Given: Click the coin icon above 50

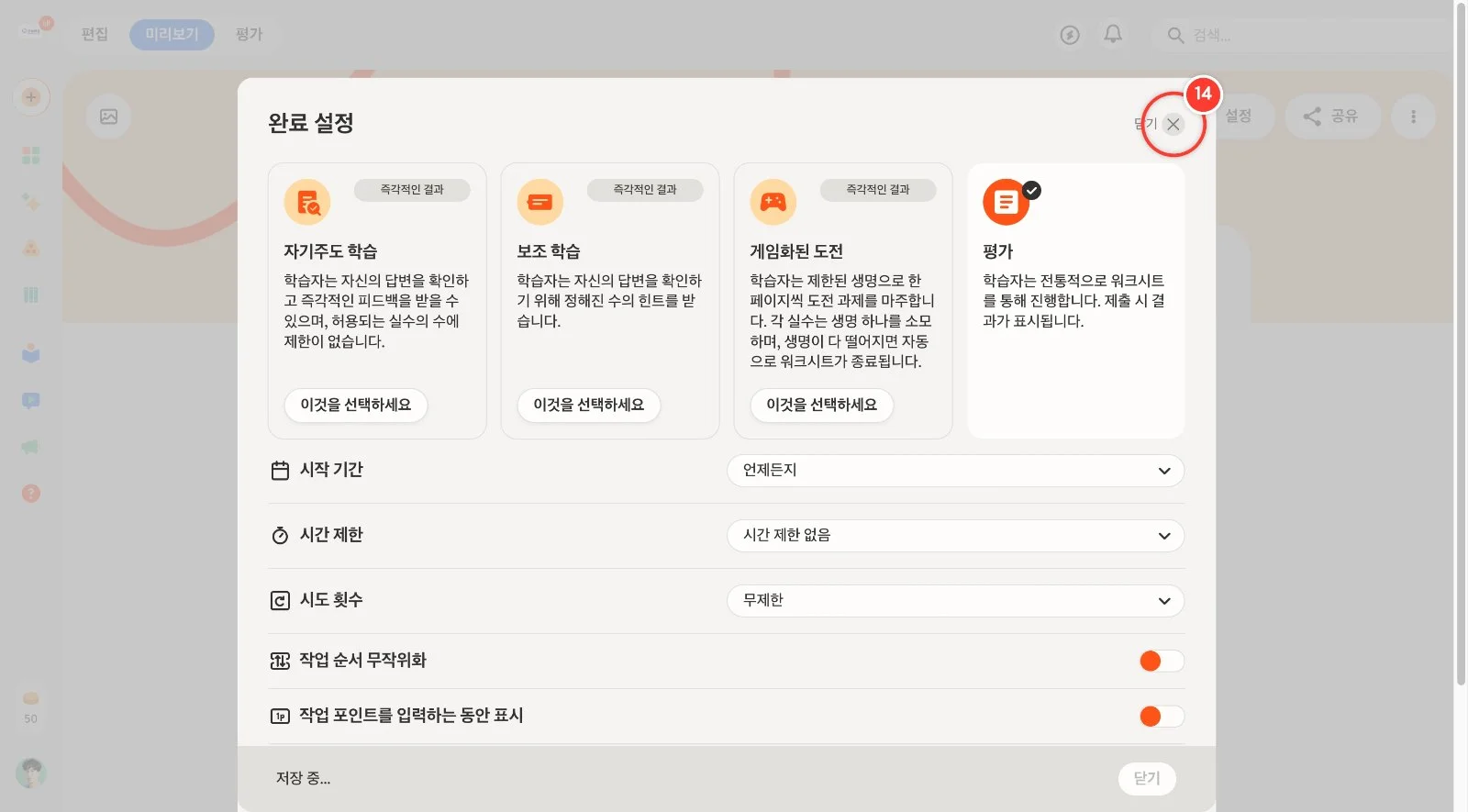Looking at the screenshot, I should (x=31, y=698).
